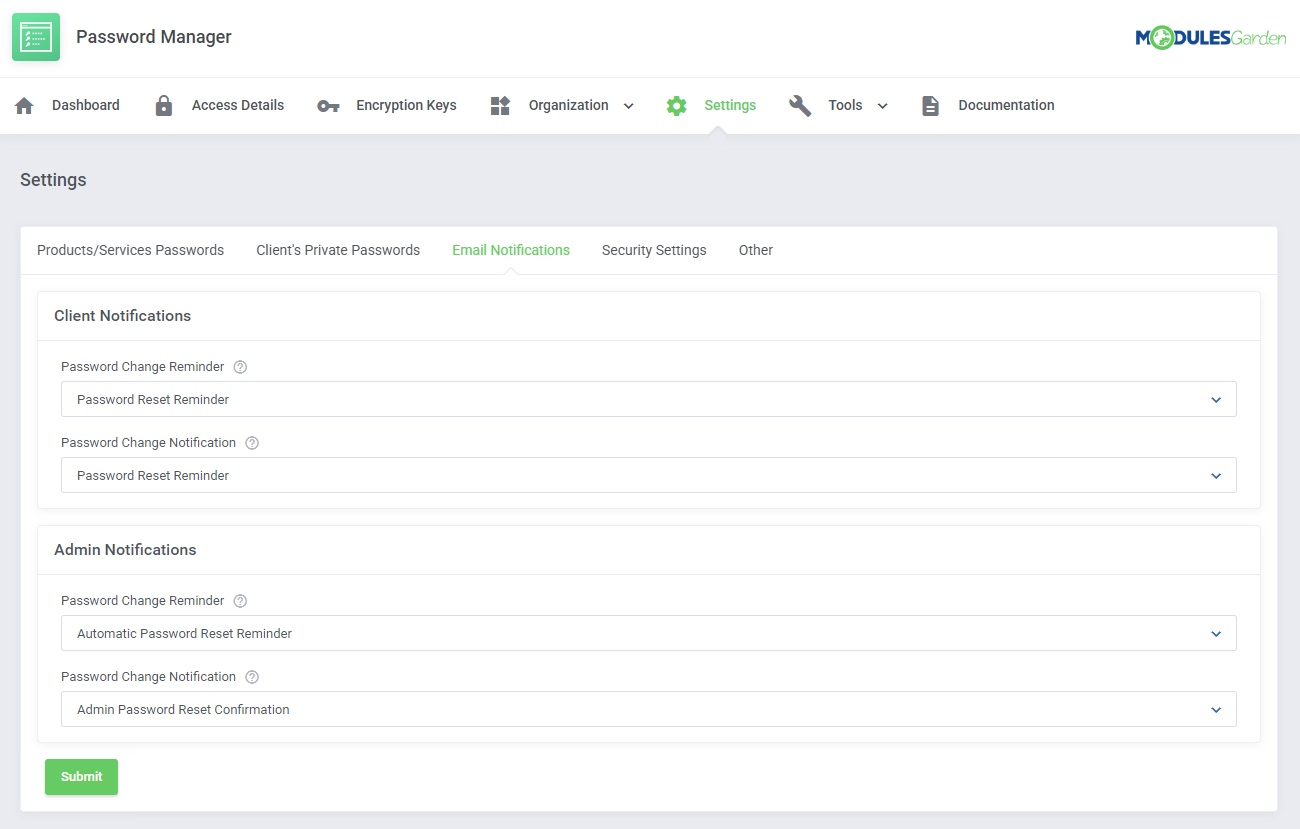Click the ModulesGarden logo

1210,38
